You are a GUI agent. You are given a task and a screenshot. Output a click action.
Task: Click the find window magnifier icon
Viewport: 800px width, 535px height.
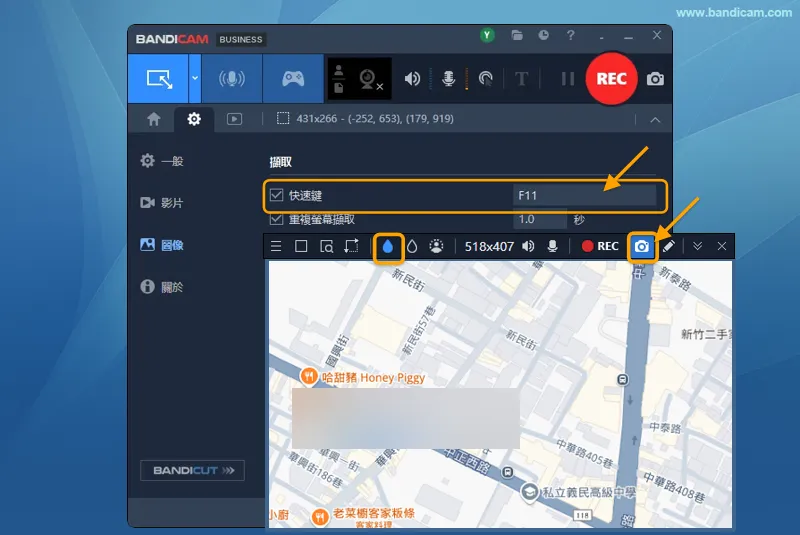pyautogui.click(x=327, y=246)
